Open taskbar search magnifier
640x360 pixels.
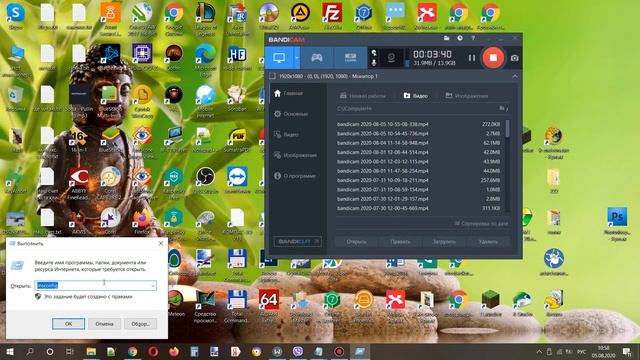tap(30, 351)
